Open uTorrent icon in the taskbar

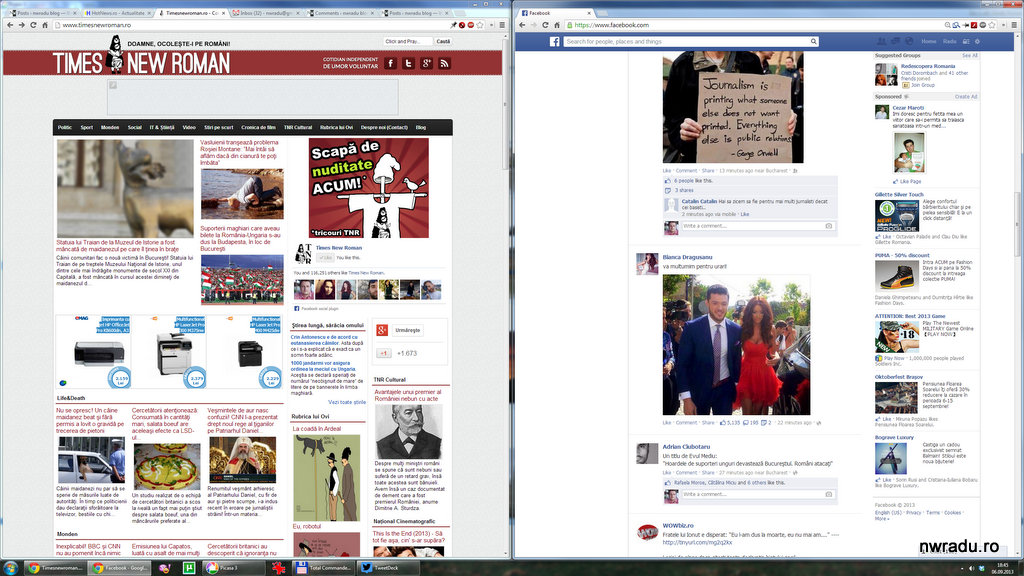pos(189,568)
